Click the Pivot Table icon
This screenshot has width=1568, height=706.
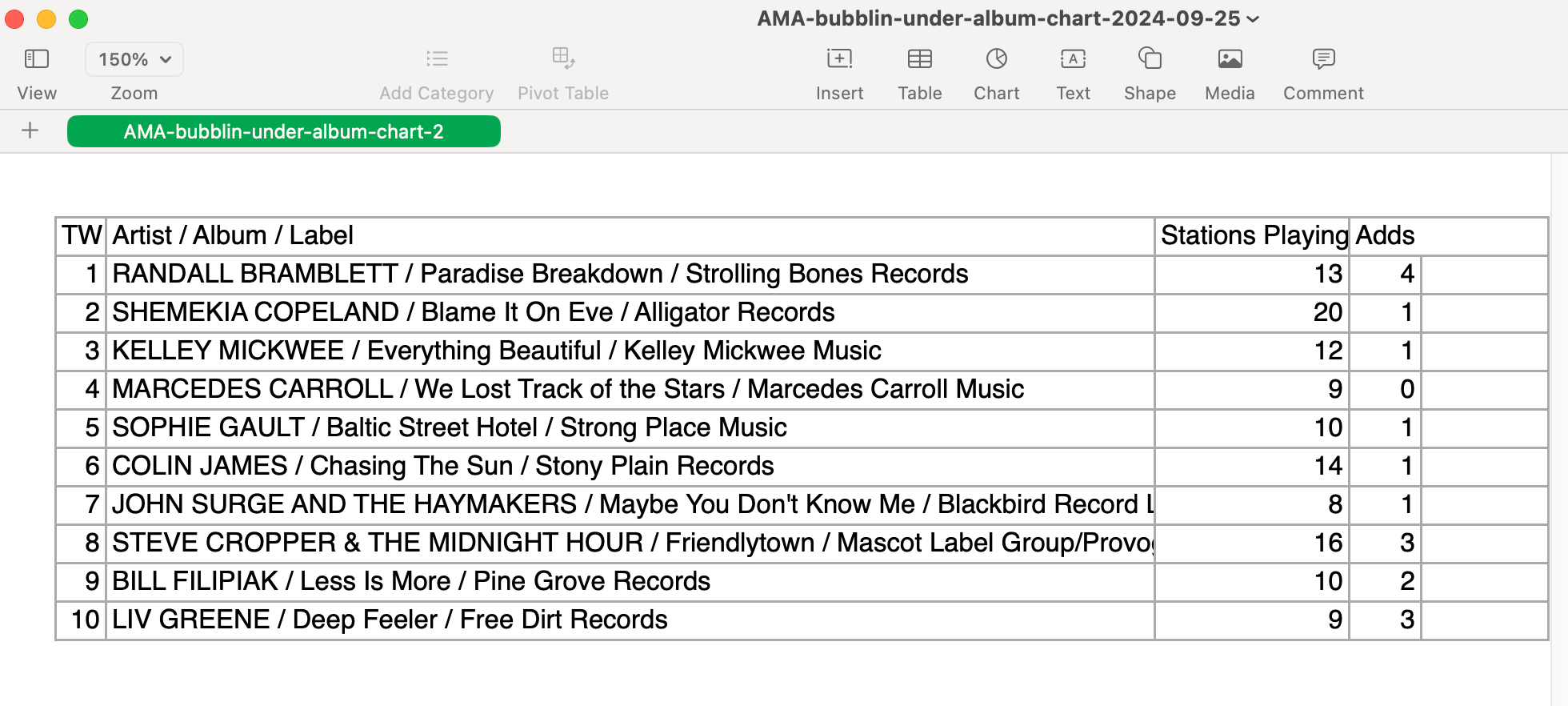click(563, 59)
